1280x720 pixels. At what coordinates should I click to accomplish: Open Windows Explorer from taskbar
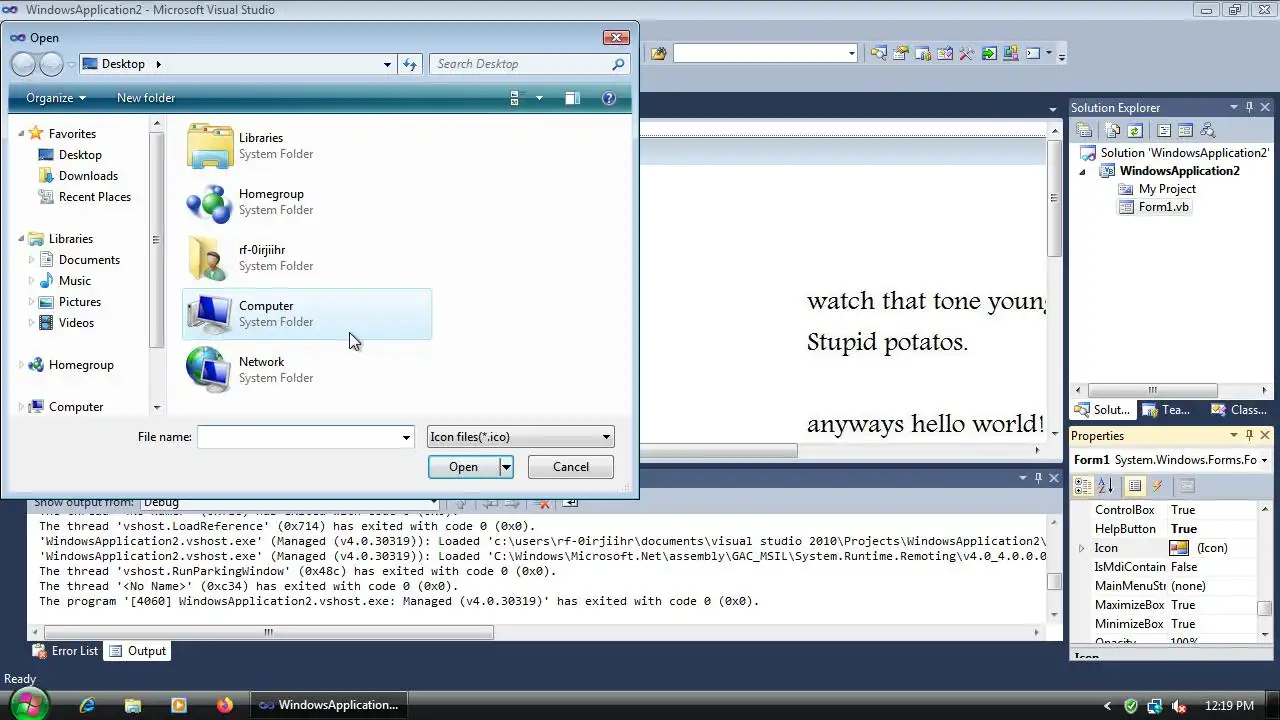[x=133, y=705]
